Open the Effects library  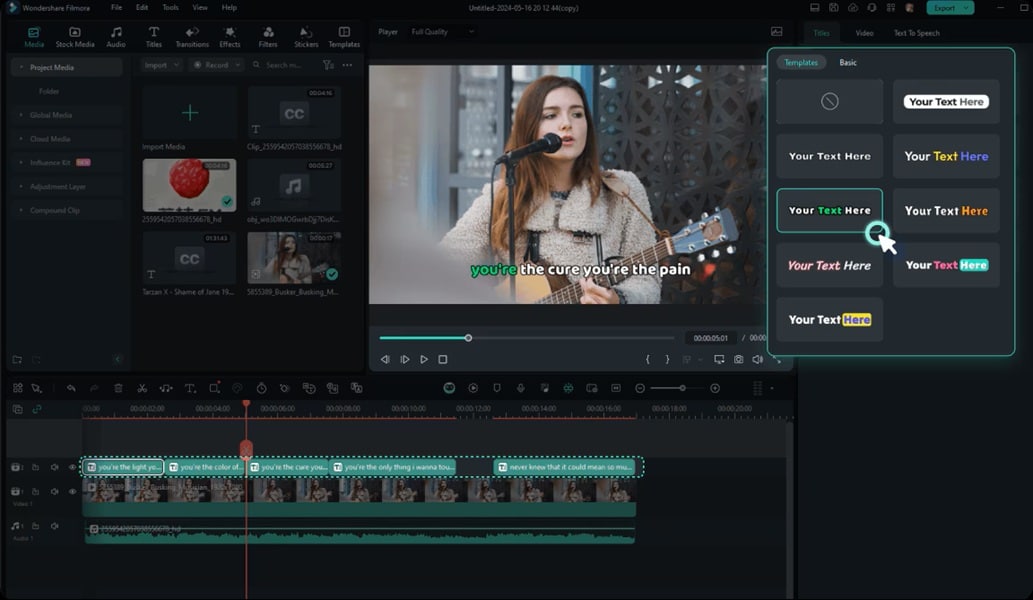click(229, 37)
